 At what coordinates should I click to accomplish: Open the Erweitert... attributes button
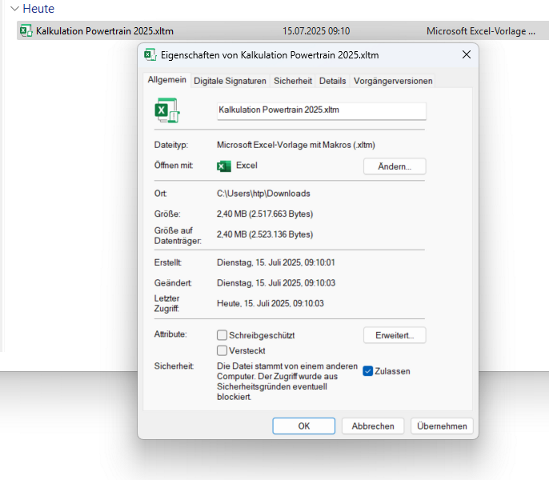[395, 335]
